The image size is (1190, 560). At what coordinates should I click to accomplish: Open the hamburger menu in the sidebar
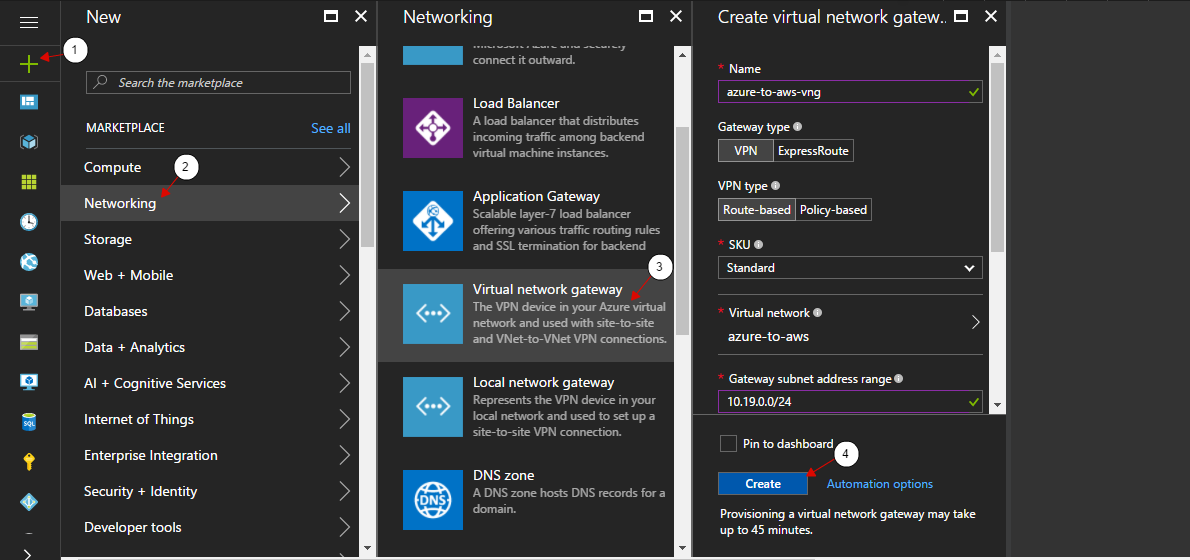coord(29,23)
